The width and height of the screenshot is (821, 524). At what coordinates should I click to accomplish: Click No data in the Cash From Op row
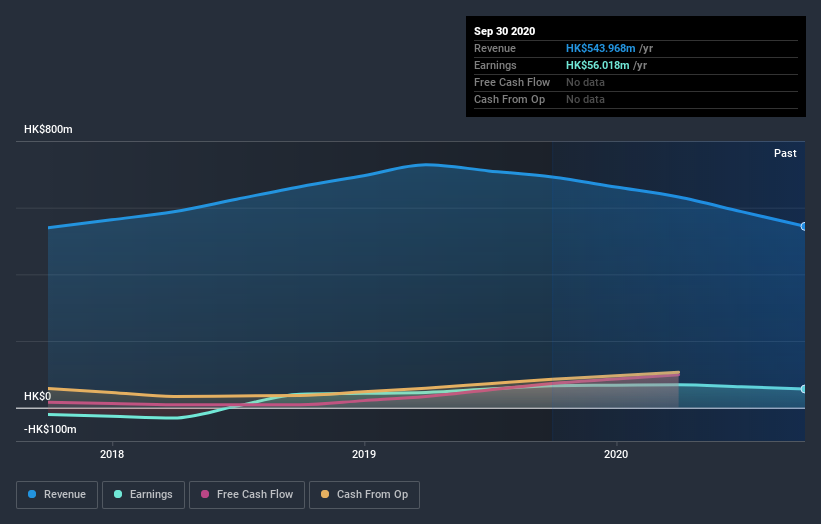click(585, 99)
